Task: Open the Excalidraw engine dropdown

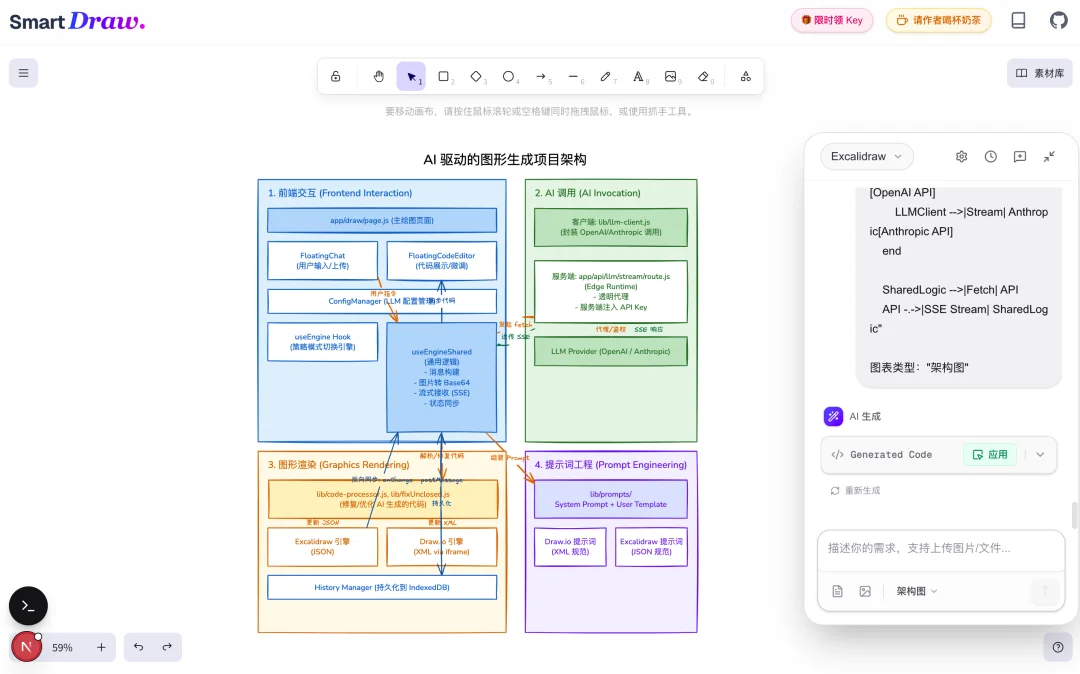Action: tap(866, 156)
